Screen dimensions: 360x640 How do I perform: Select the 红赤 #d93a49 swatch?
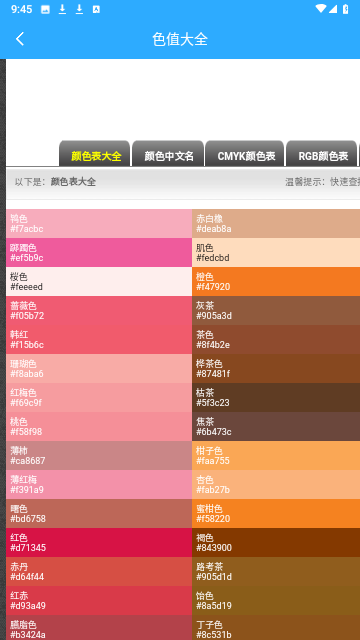(x=99, y=600)
